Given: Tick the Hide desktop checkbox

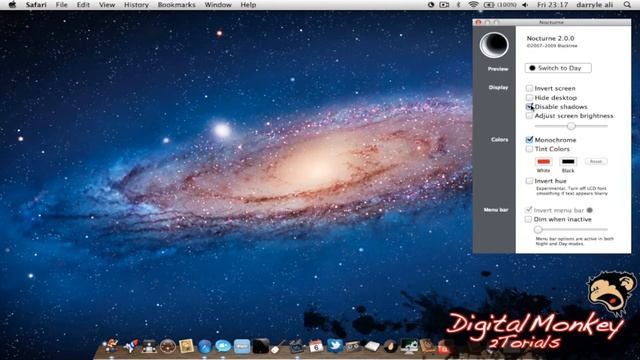Looking at the screenshot, I should point(529,98).
